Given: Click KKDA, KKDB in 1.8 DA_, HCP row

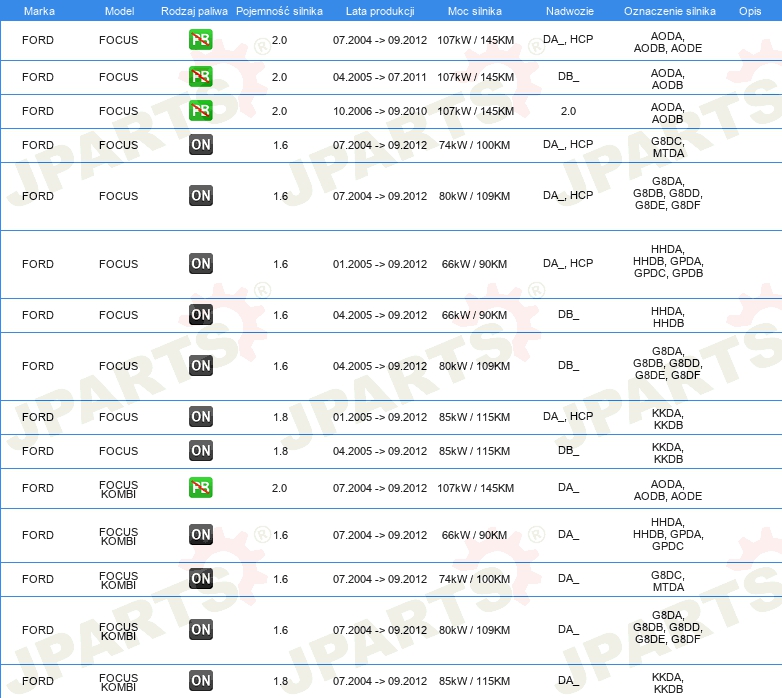Looking at the screenshot, I should pyautogui.click(x=668, y=419).
